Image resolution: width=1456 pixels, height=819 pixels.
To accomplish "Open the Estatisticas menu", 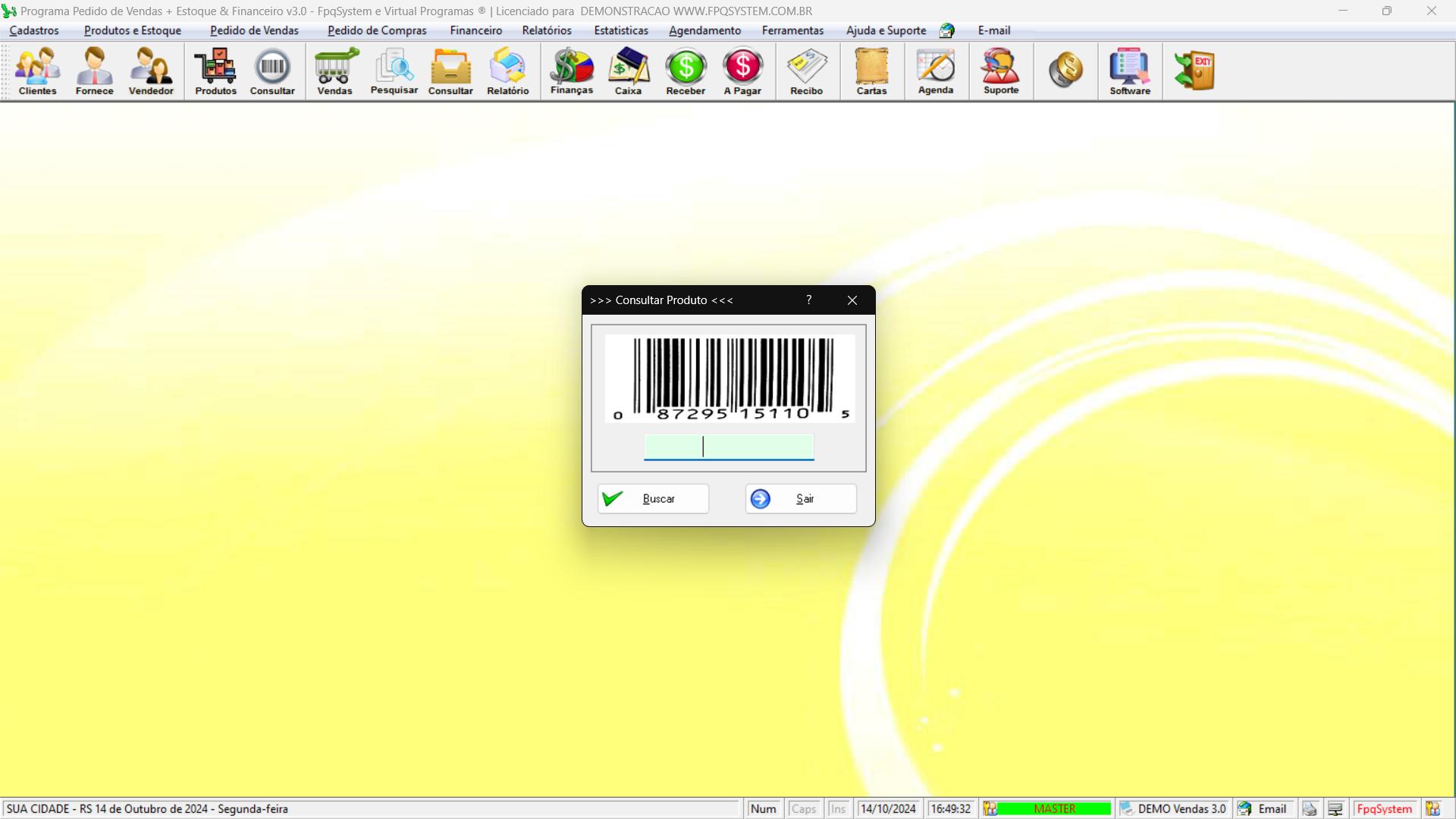I will point(621,30).
